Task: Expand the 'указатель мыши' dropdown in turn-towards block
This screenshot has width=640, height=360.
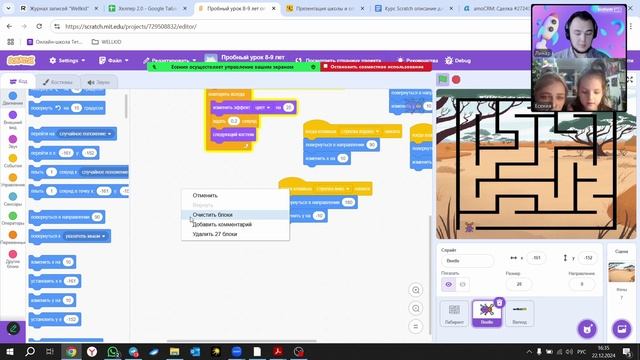Action: 85,236
